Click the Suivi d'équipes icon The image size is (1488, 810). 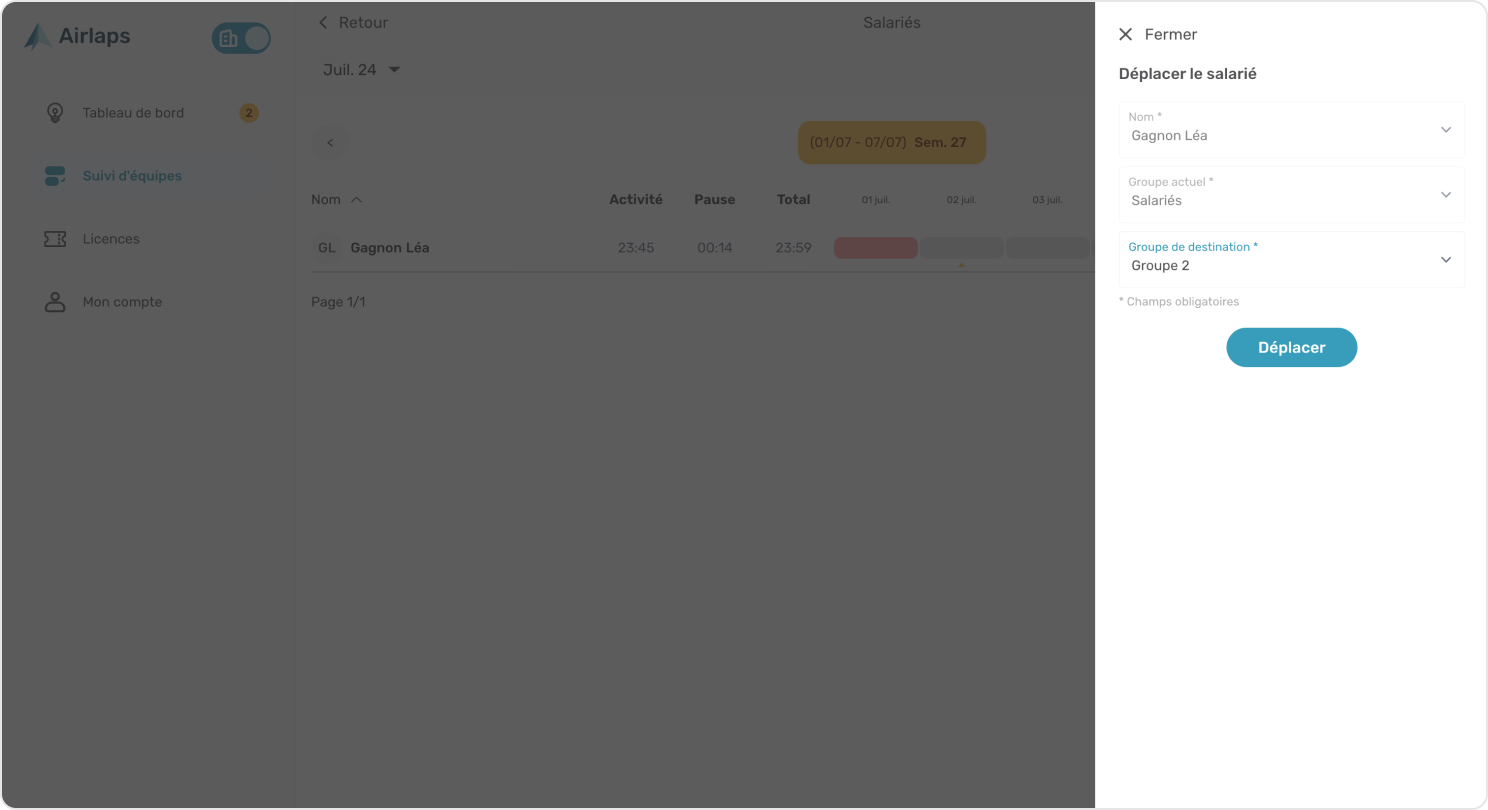pos(55,176)
